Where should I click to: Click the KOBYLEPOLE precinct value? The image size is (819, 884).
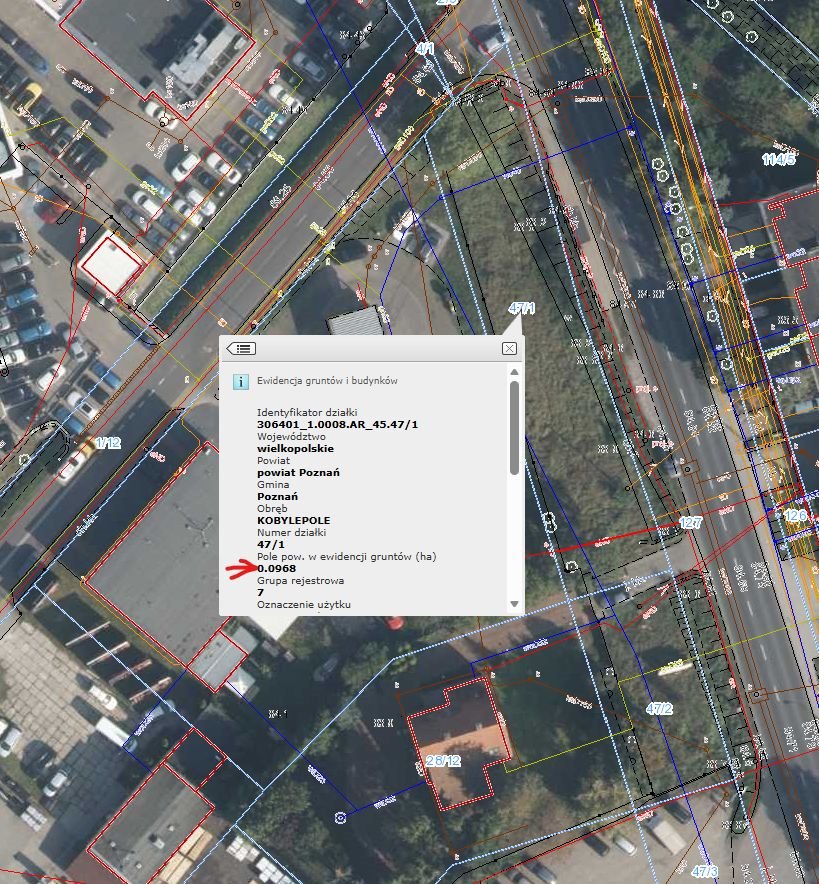coord(293,521)
